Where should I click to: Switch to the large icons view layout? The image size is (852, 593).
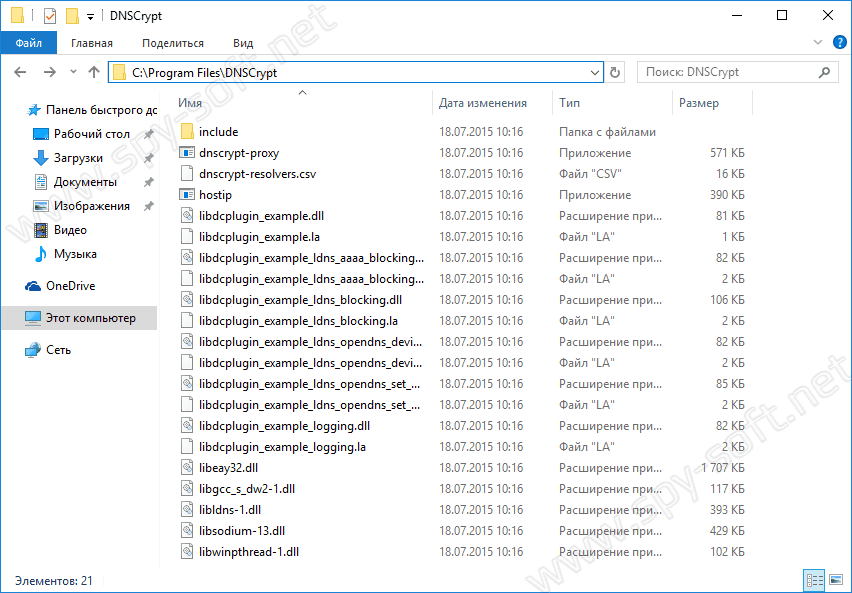836,580
